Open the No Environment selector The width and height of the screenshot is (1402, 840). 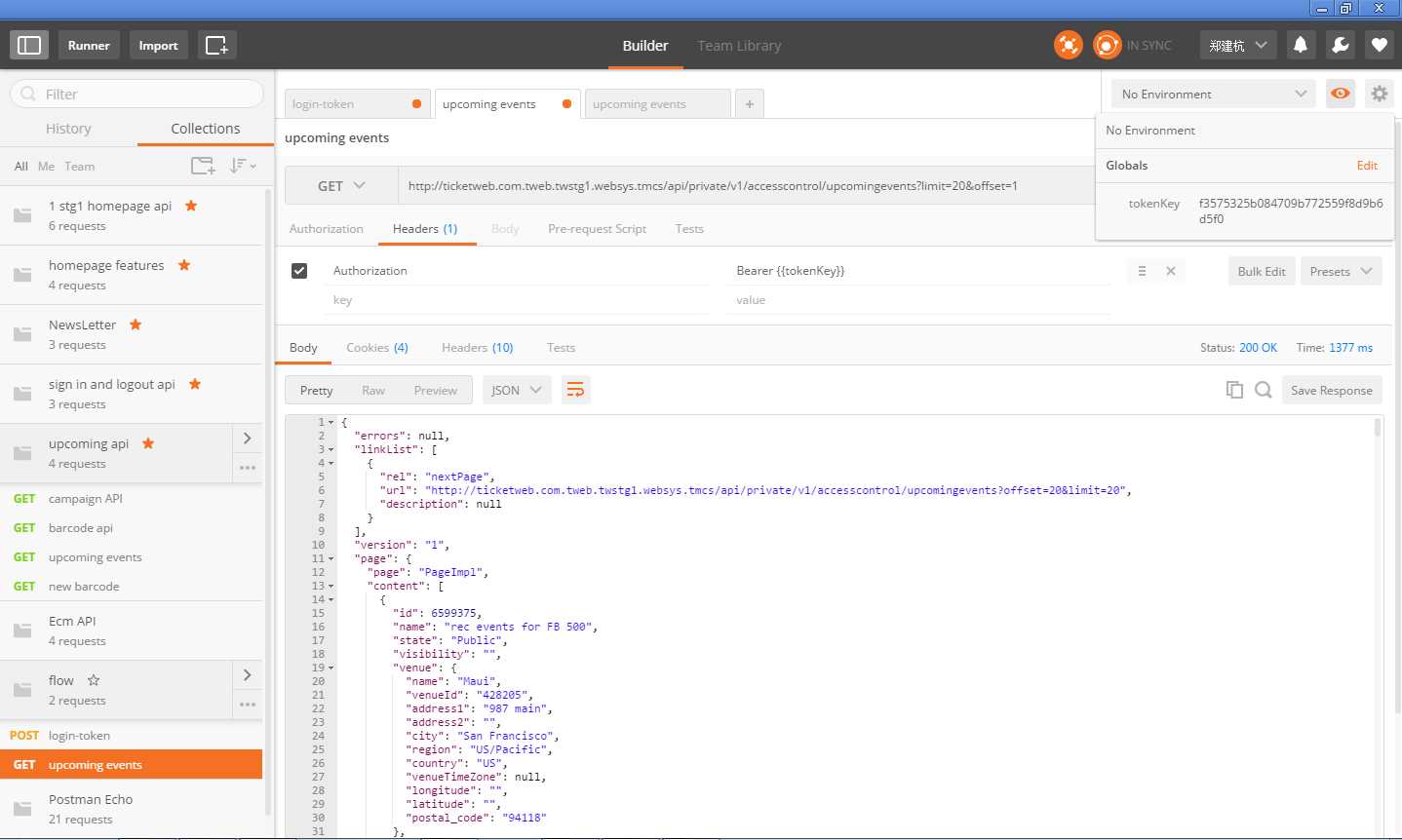click(x=1214, y=94)
